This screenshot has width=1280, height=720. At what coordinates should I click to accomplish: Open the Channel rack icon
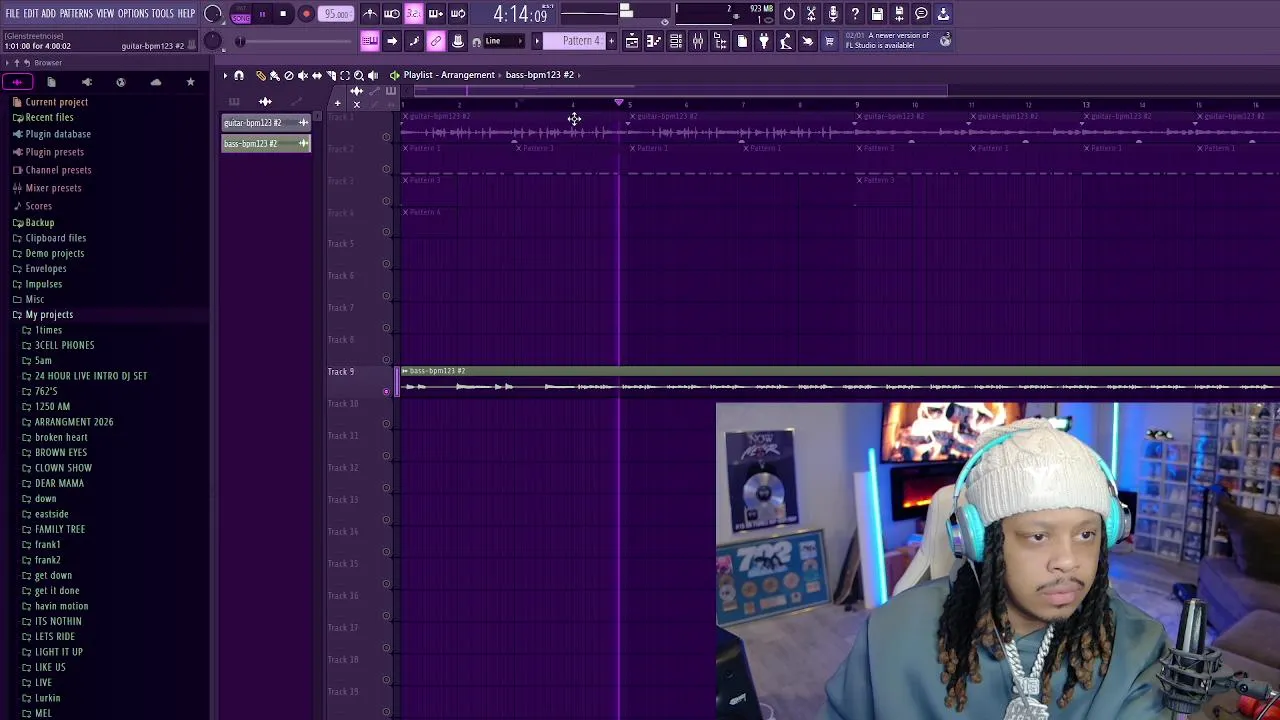click(x=676, y=41)
